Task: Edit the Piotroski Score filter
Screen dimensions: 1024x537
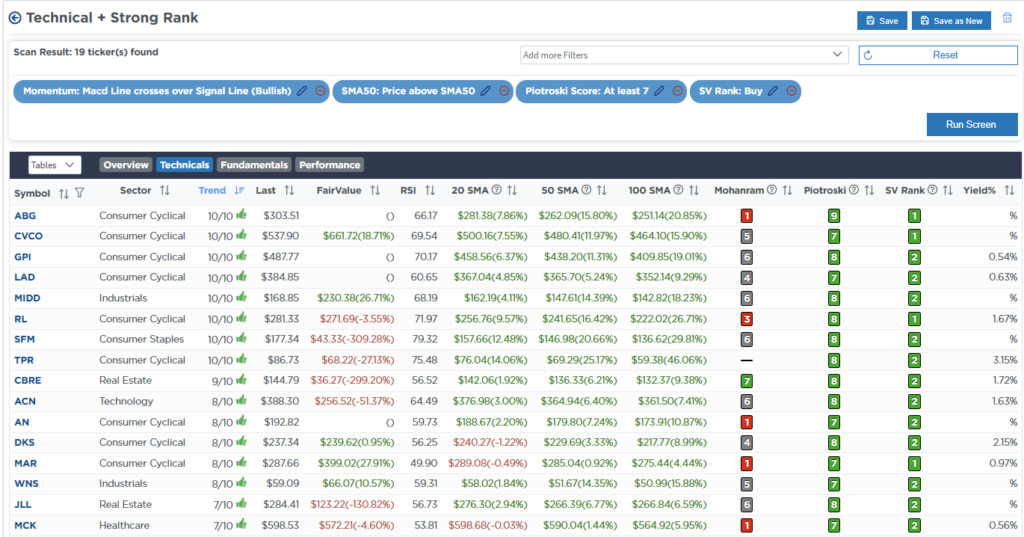Action: click(x=660, y=91)
